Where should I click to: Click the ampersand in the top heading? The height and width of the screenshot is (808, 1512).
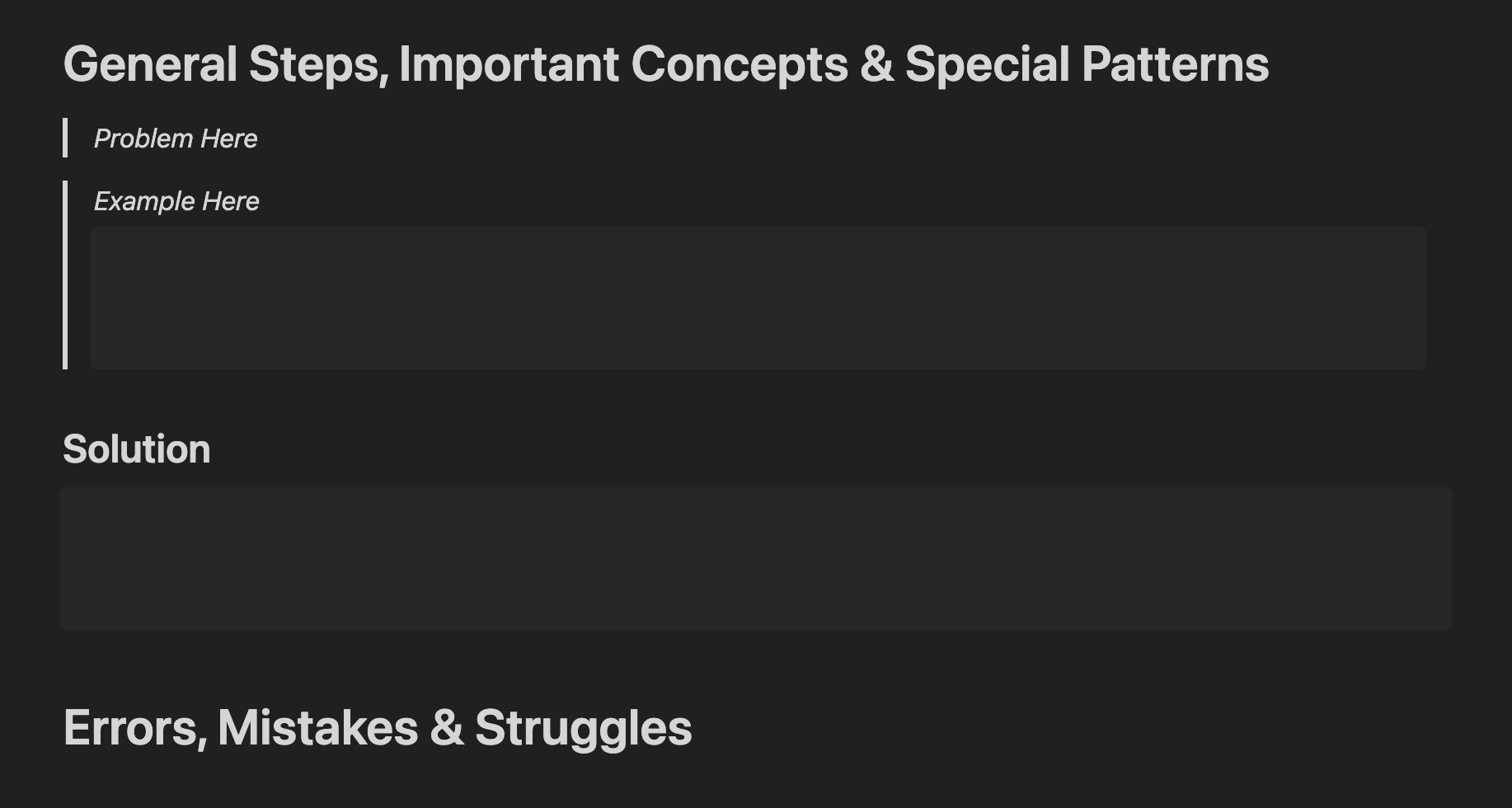tap(876, 64)
